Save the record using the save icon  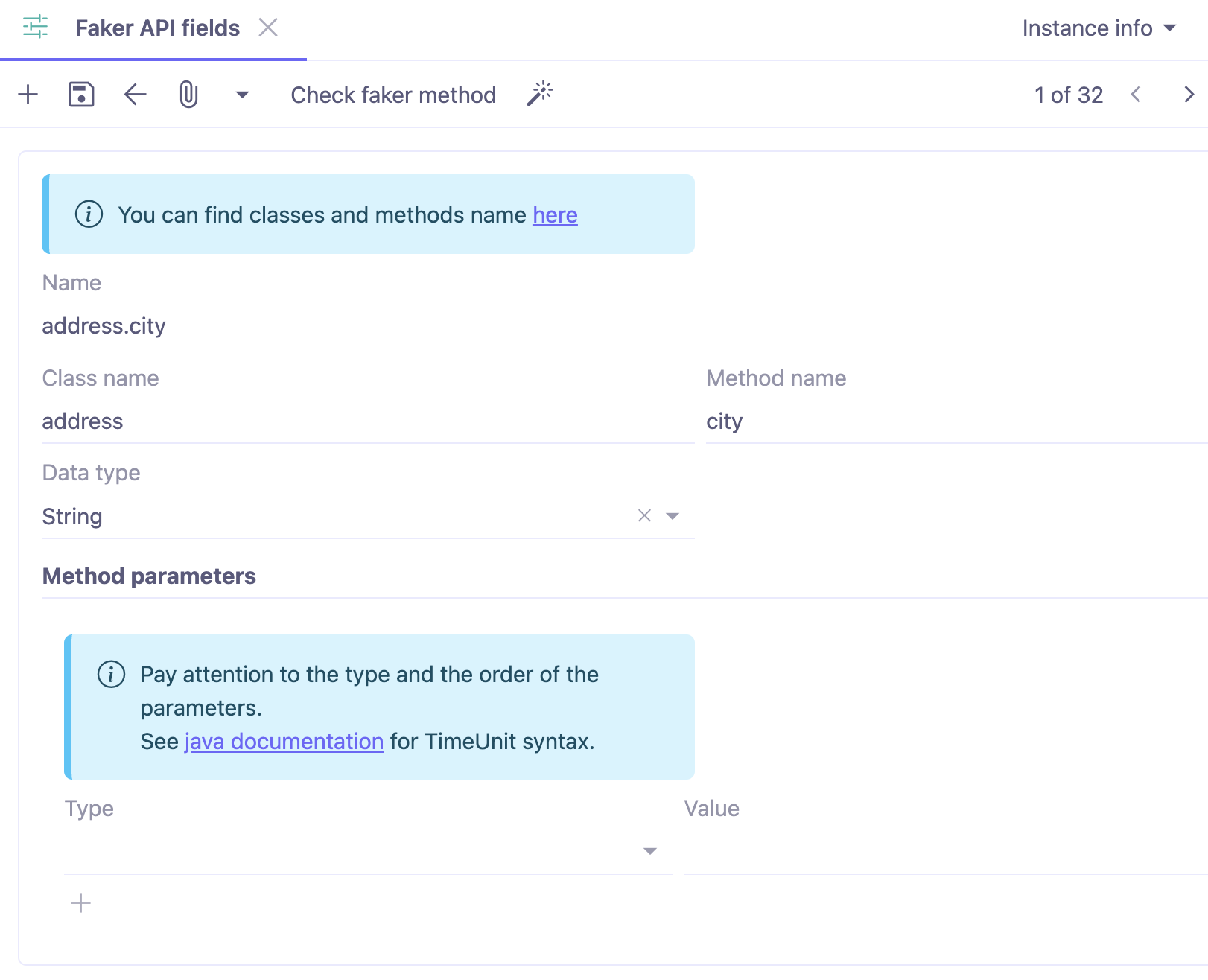tap(82, 95)
